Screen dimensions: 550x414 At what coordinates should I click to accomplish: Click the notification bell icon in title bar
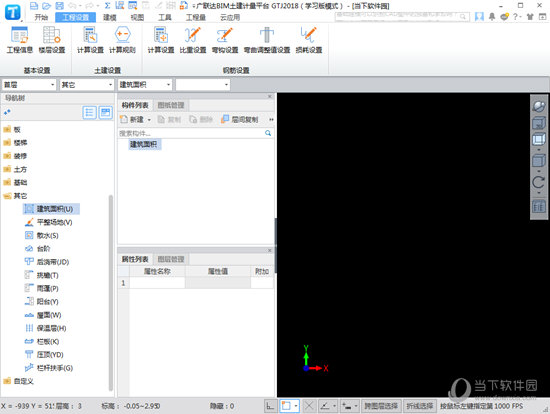[492, 16]
